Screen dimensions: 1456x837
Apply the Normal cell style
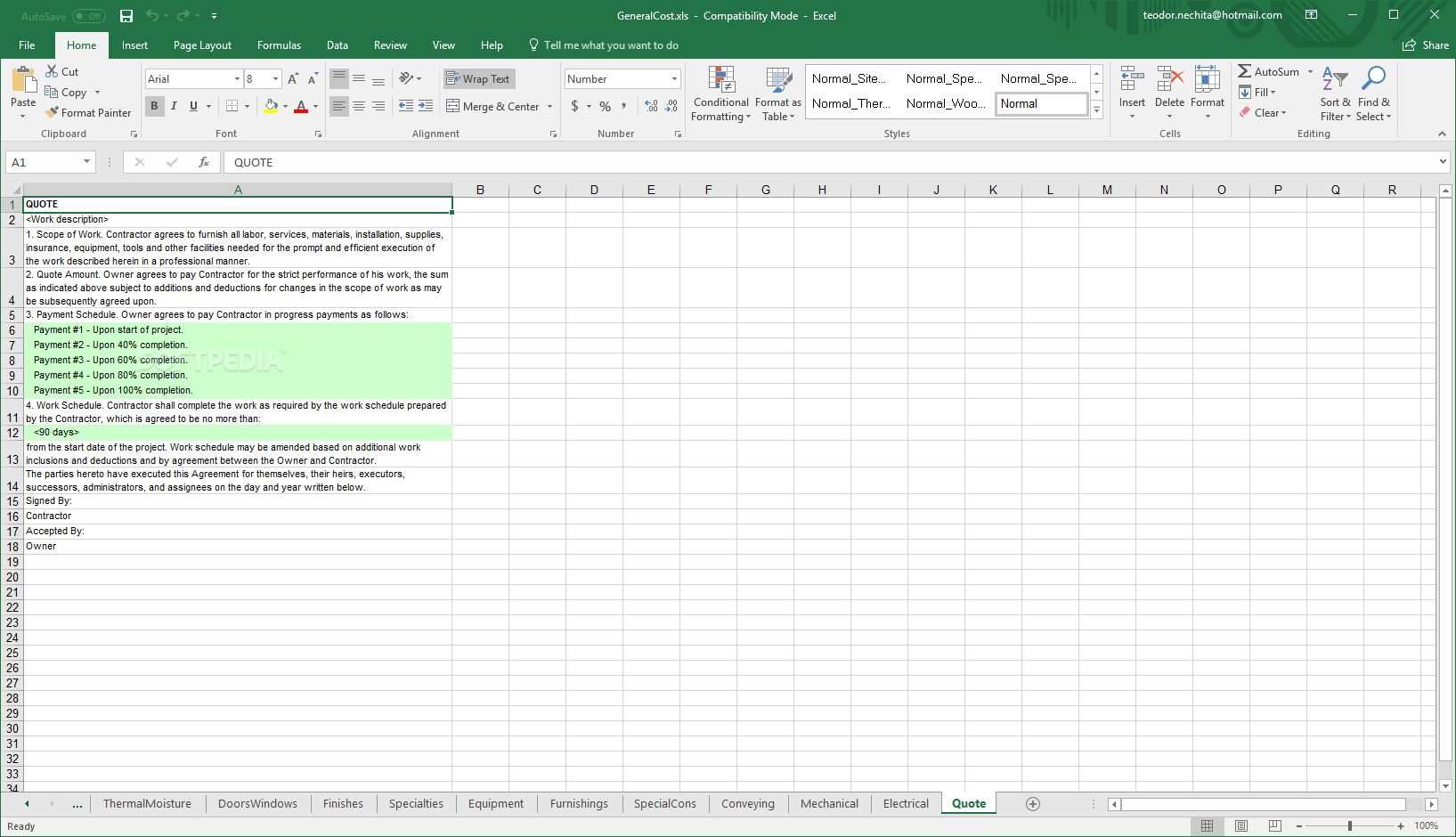(1041, 104)
